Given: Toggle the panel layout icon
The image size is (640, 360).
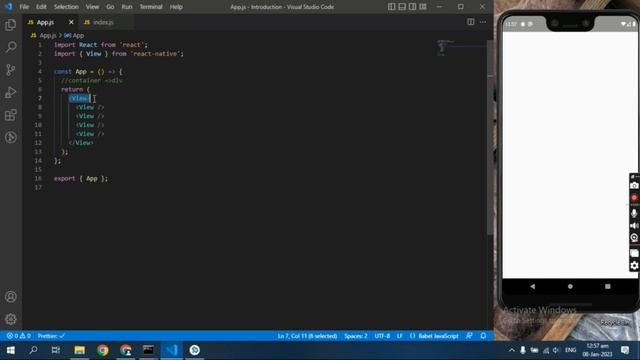Looking at the screenshot, I should [x=402, y=7].
